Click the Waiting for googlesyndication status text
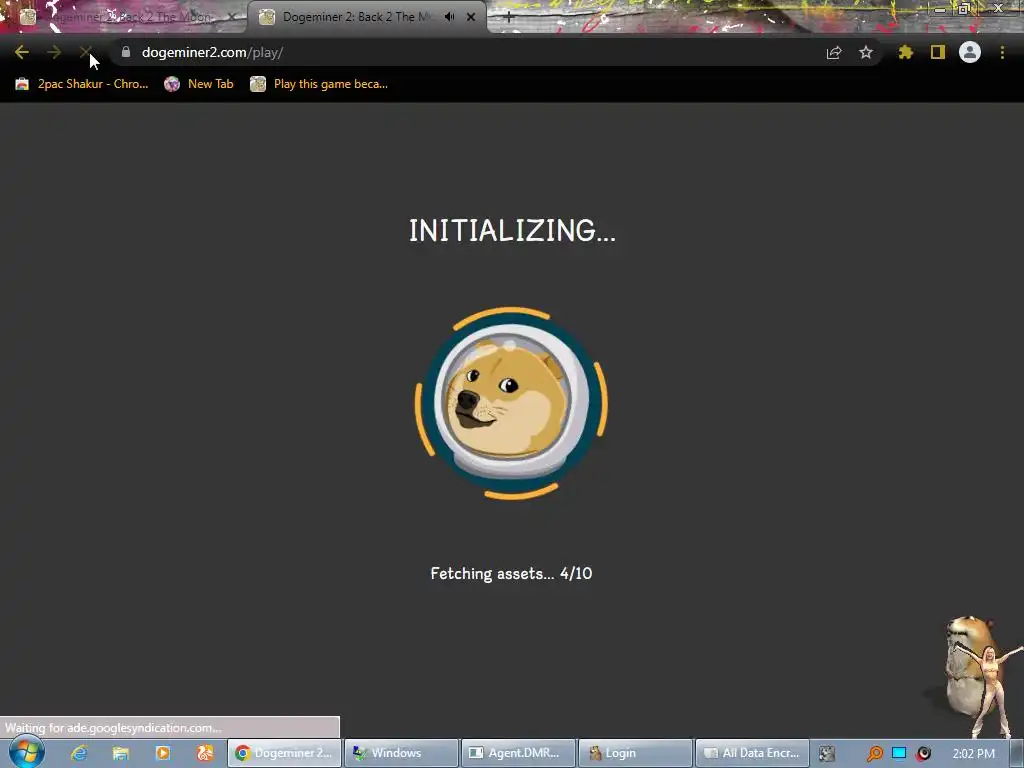This screenshot has height=768, width=1024. pos(113,728)
